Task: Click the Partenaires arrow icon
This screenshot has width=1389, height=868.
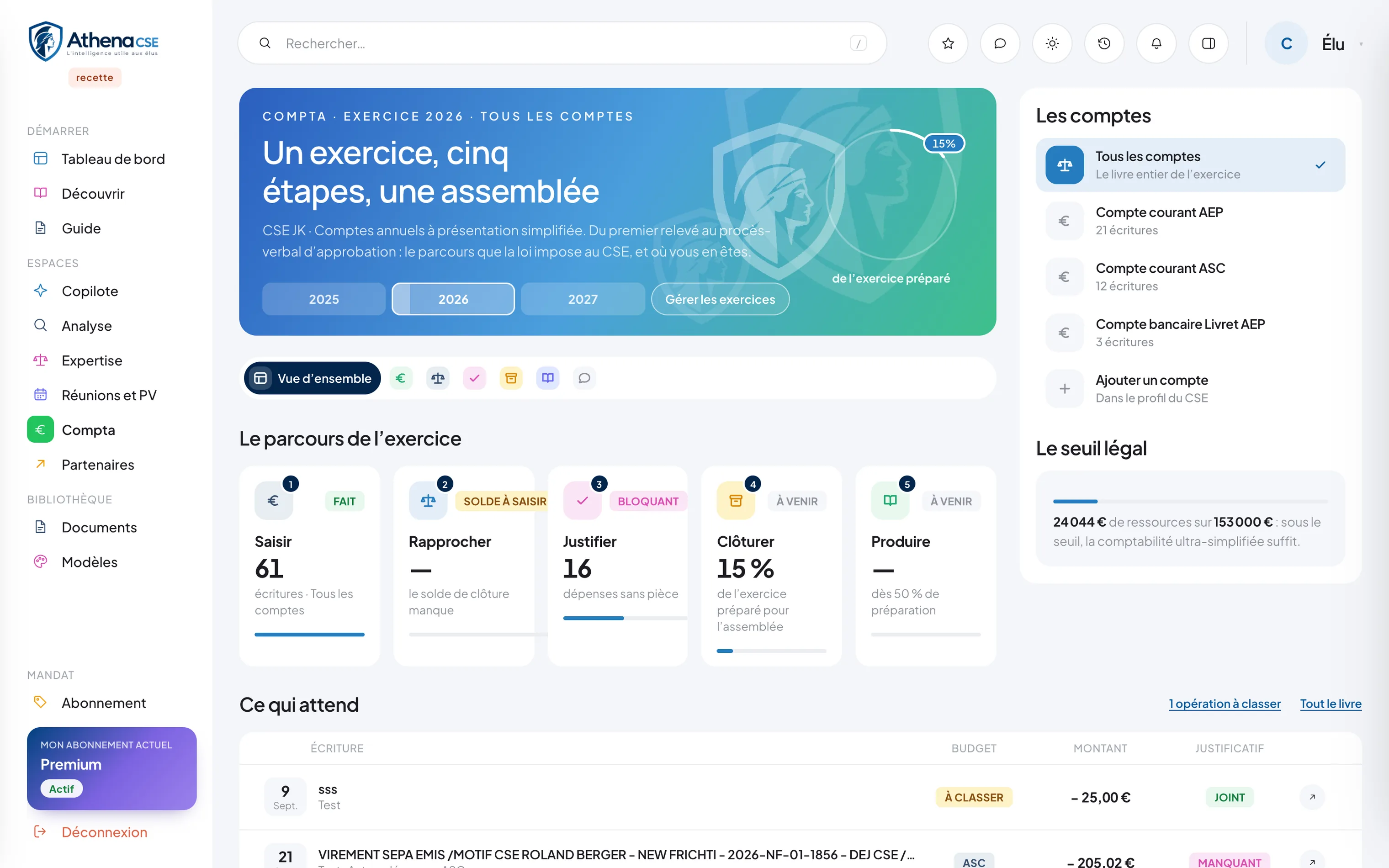Action: coord(40,464)
